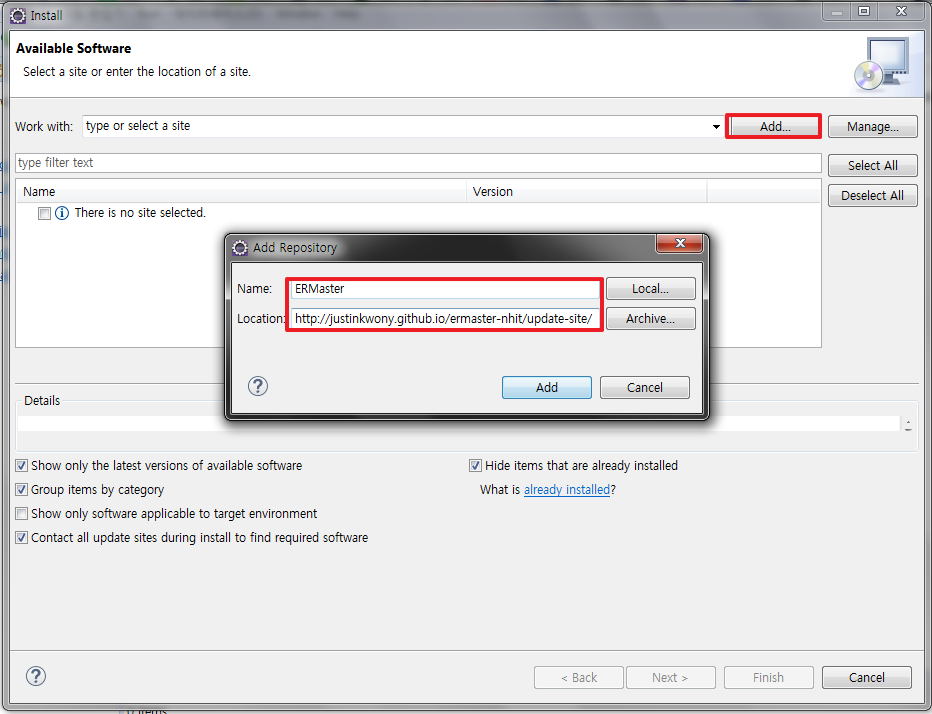Maximize the Install window

pos(864,11)
